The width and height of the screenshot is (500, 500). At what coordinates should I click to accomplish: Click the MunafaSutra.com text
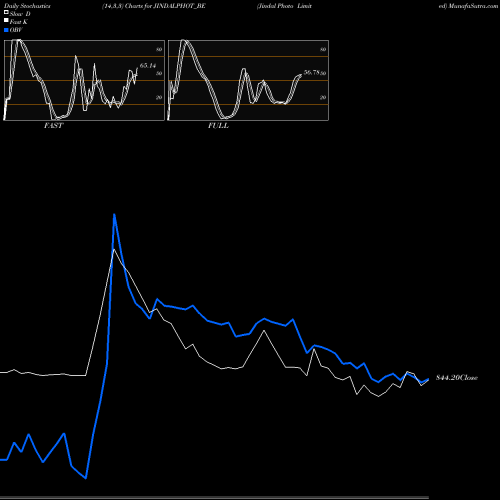(473, 6)
